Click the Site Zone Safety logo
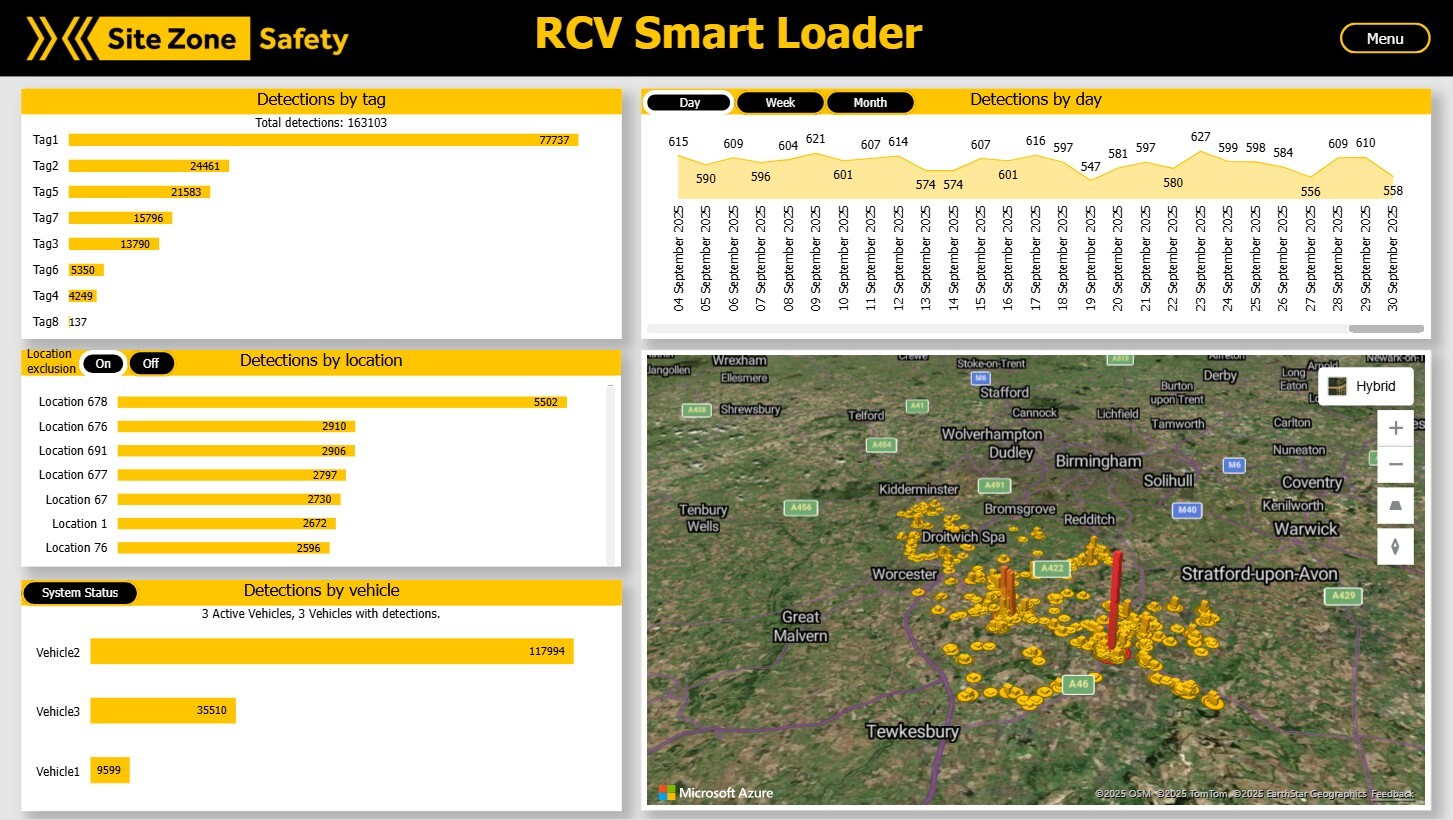The width and height of the screenshot is (1453, 820). pos(187,39)
